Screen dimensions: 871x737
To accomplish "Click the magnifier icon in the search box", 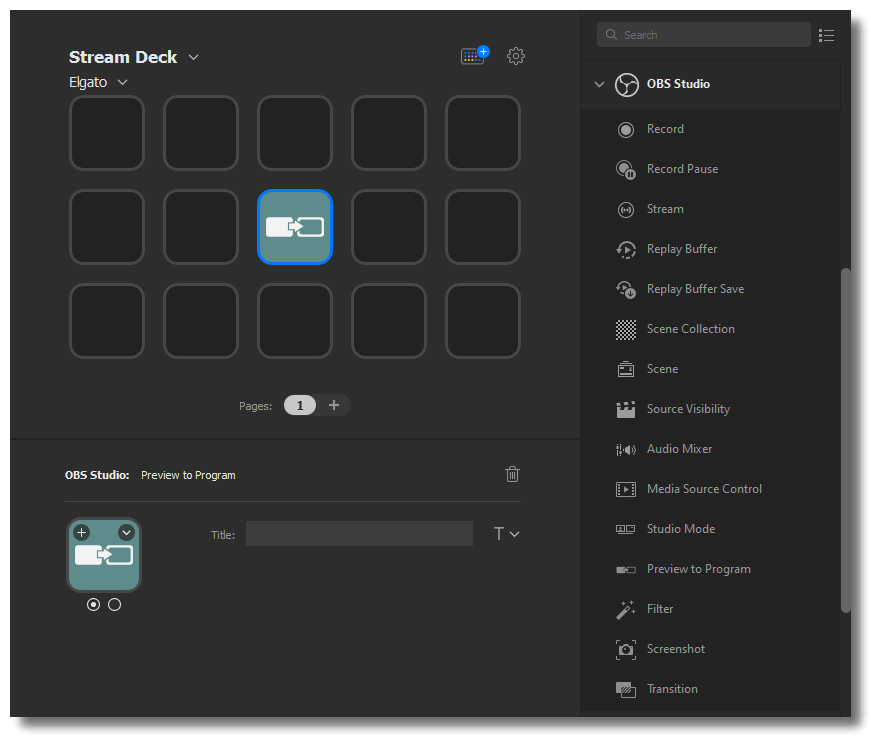I will tap(612, 34).
